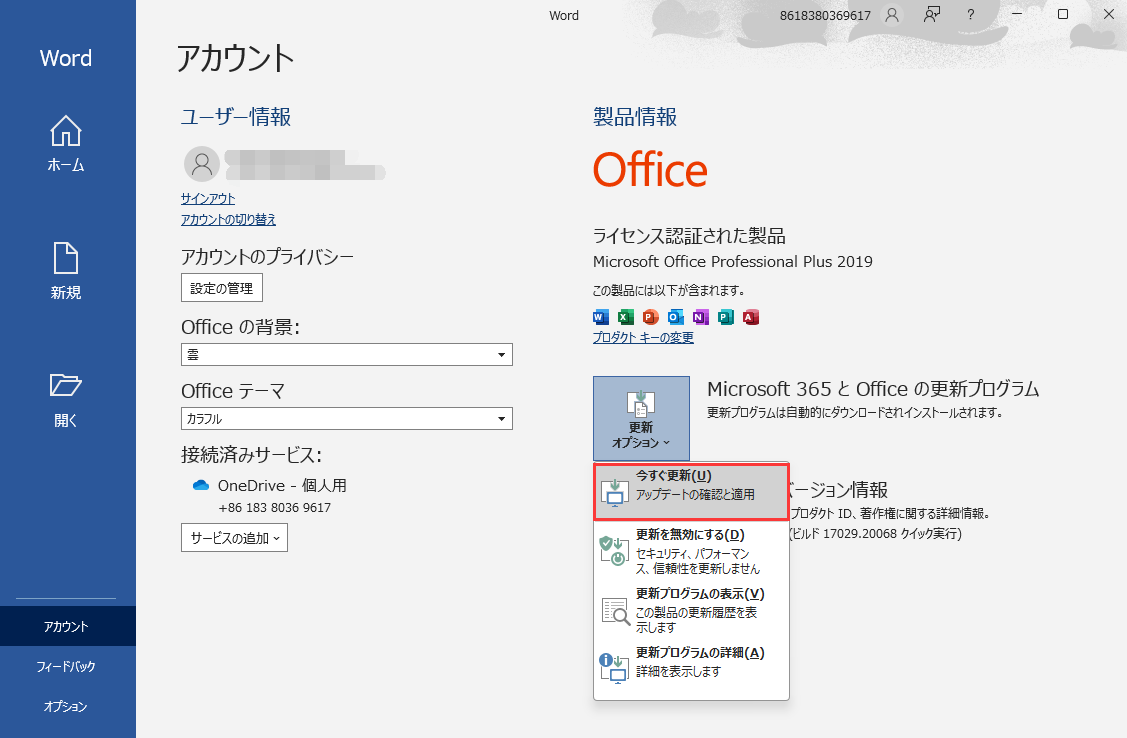This screenshot has height=738, width=1127.
Task: Select 更新を無効にする(D) menu item
Action: (x=691, y=551)
